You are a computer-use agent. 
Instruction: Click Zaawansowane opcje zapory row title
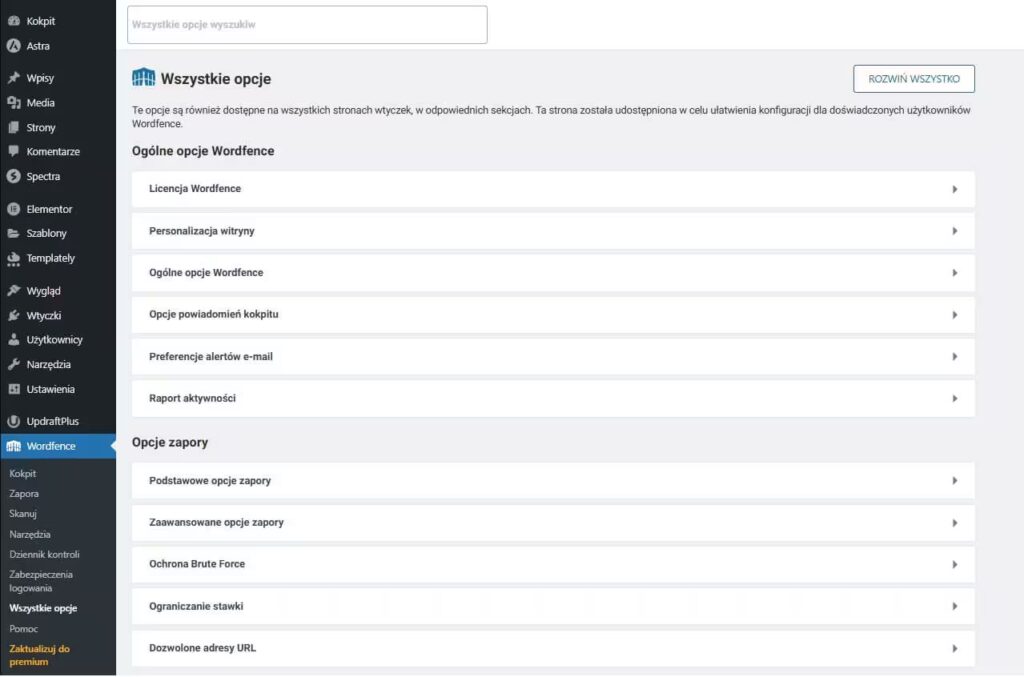(216, 522)
